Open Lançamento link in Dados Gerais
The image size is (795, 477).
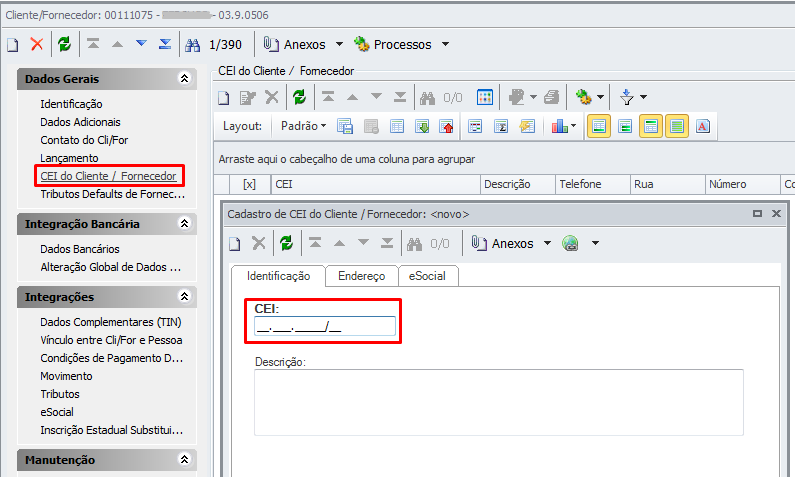[69, 158]
